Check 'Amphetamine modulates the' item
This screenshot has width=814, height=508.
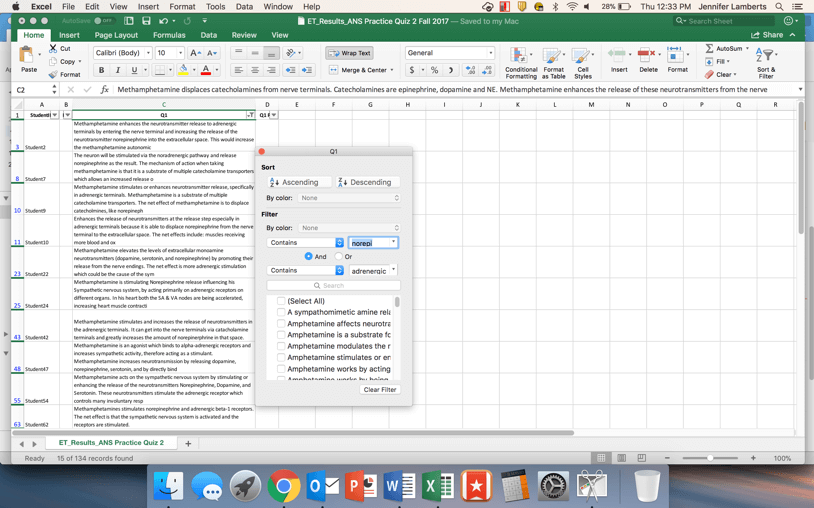pyautogui.click(x=281, y=346)
